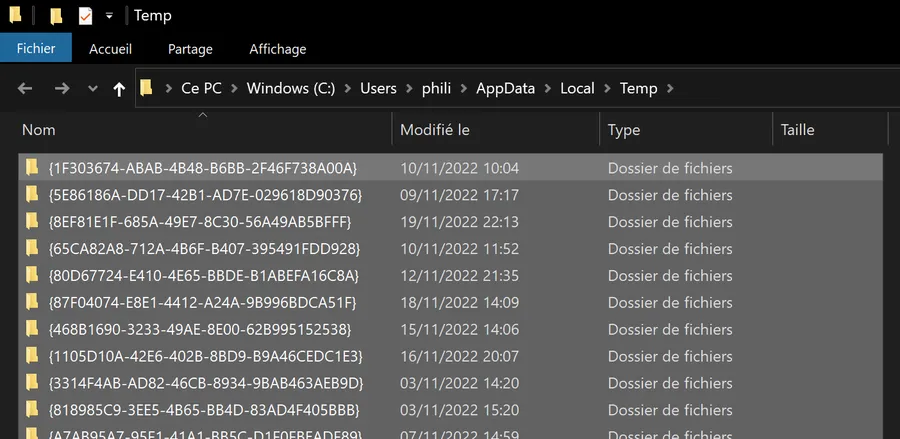Navigate to AppData in breadcrumb path

point(505,88)
